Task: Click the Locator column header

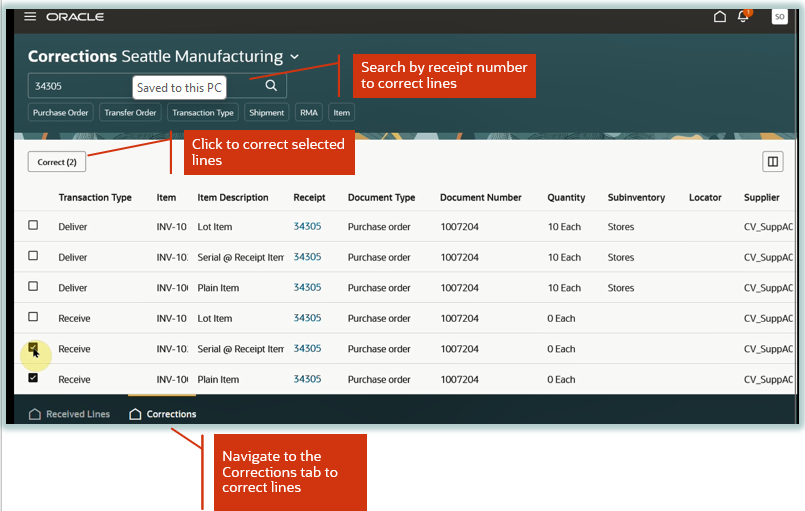Action: pos(705,197)
